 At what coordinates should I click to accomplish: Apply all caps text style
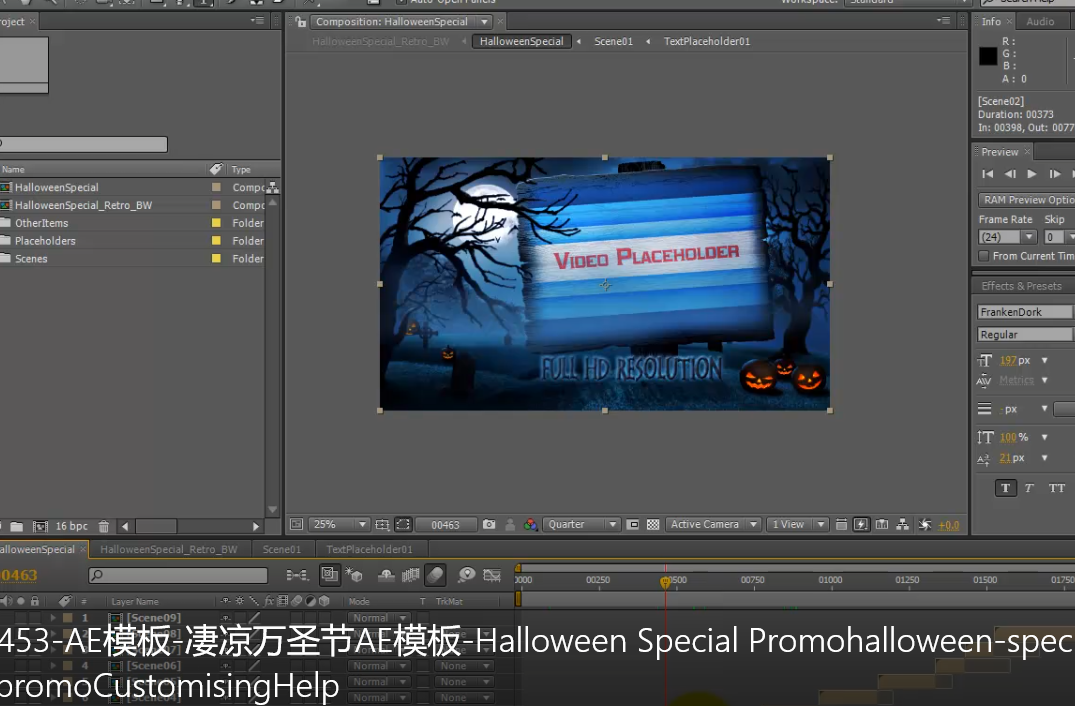tap(1056, 488)
